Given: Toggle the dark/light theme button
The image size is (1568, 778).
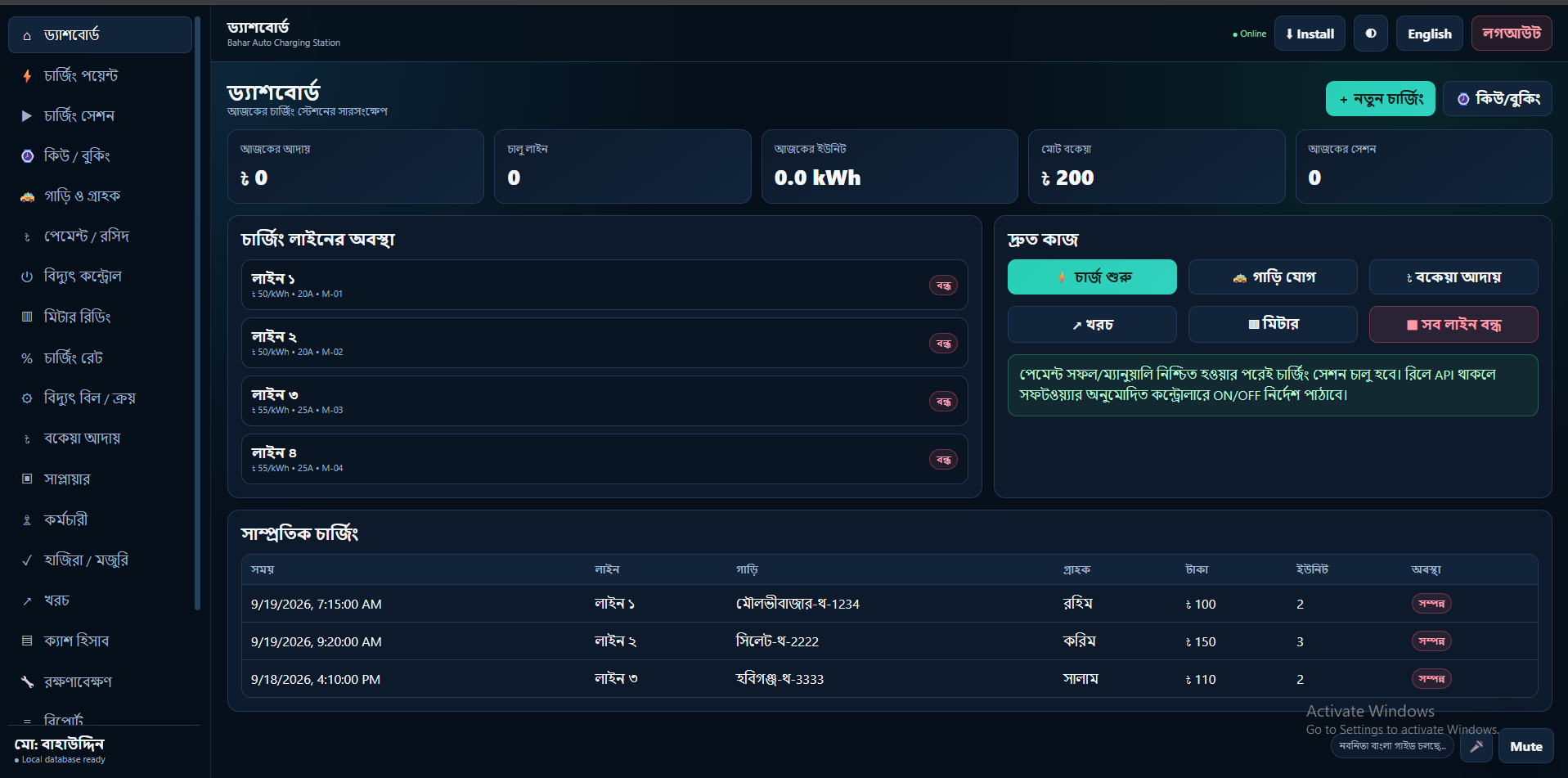Looking at the screenshot, I should pos(1371,34).
